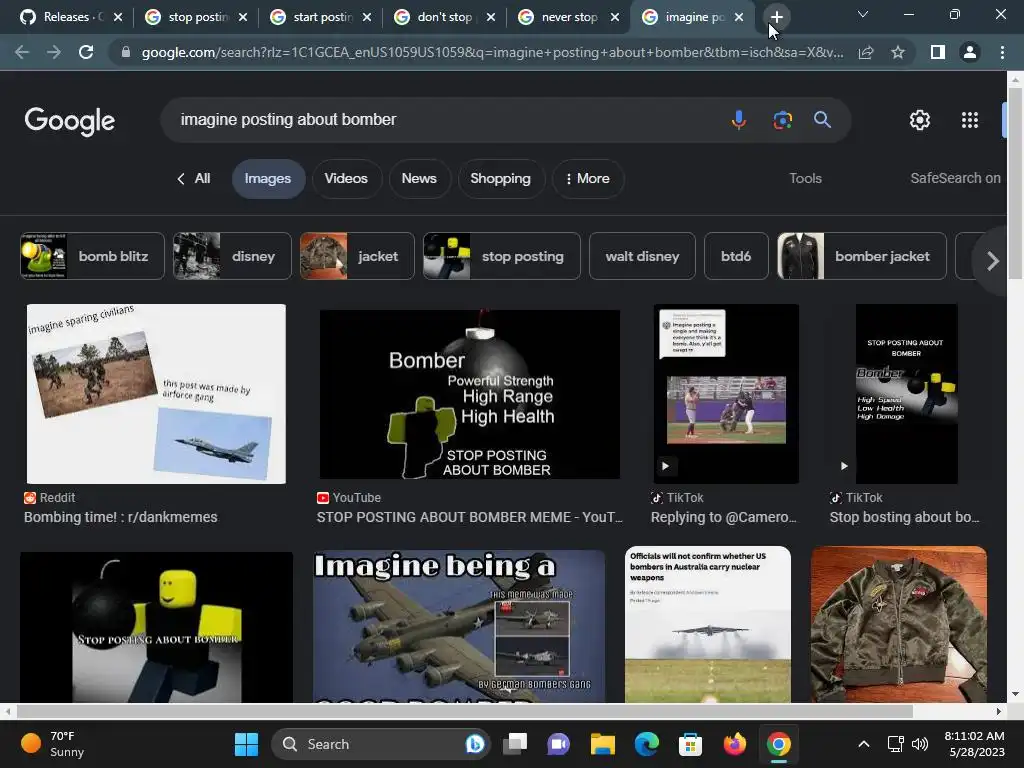Open Task View on the taskbar

point(515,744)
